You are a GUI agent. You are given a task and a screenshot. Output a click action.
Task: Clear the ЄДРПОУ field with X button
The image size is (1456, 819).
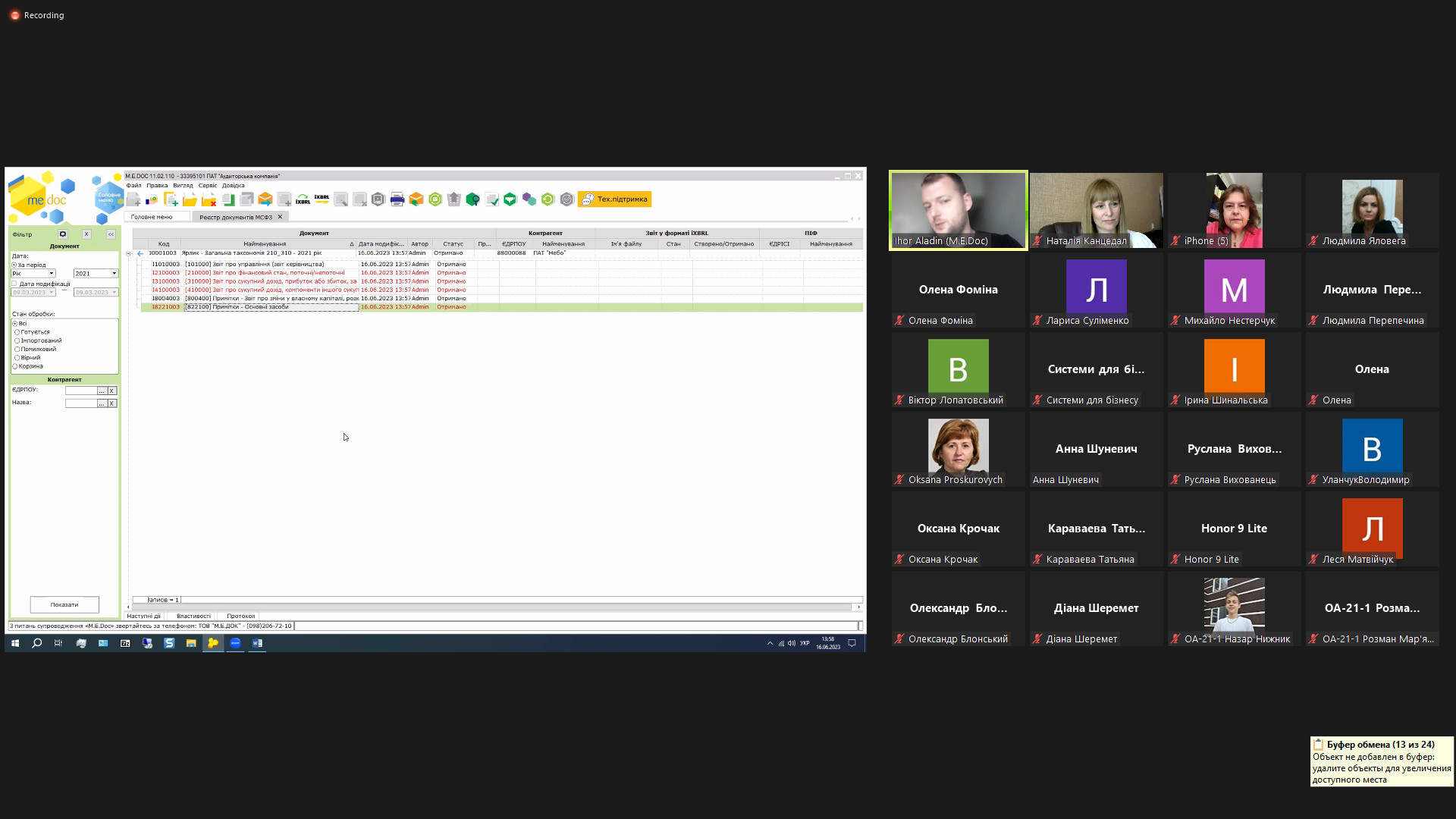point(111,391)
